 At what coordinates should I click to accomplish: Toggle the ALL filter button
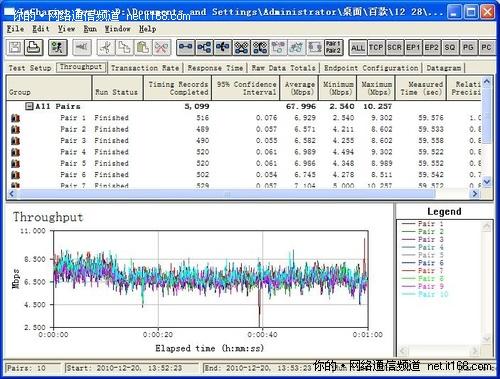click(358, 48)
